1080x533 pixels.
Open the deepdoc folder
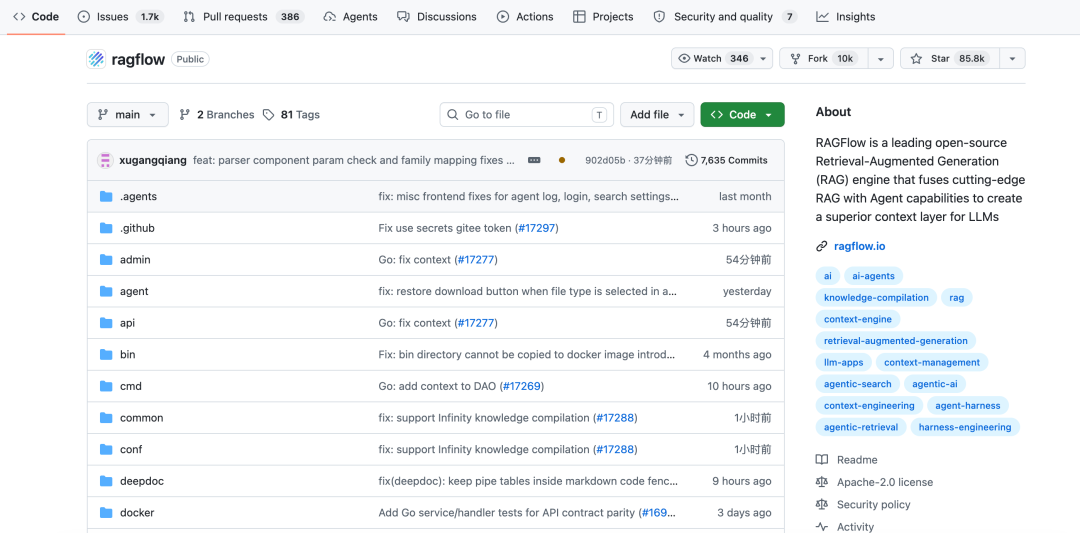pyautogui.click(x=142, y=481)
